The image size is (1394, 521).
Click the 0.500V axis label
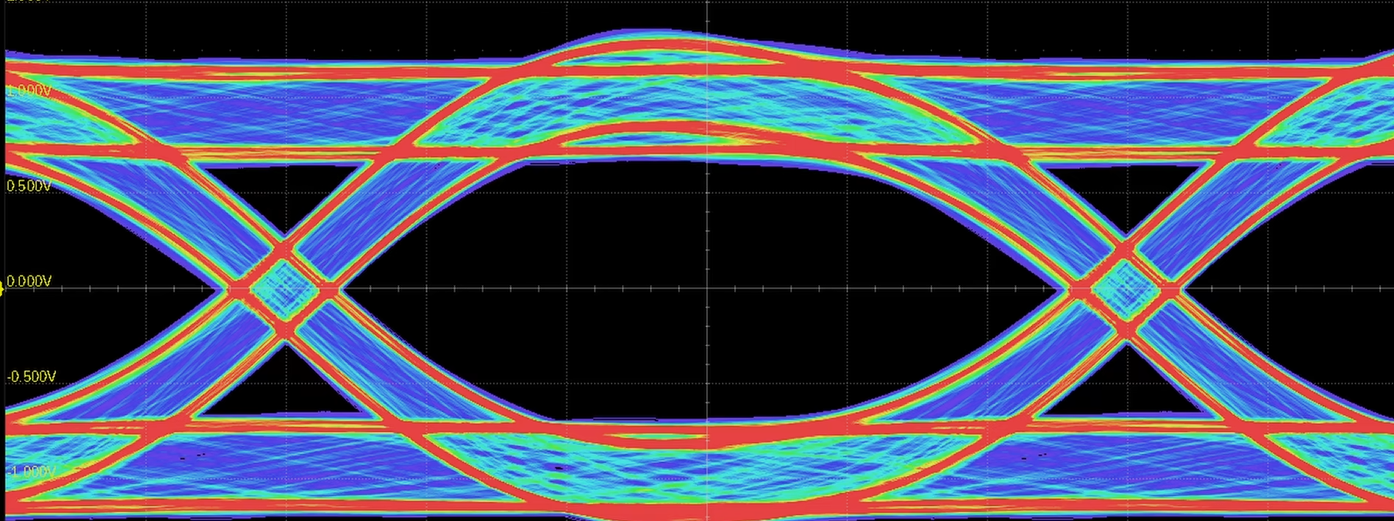tap(29, 186)
